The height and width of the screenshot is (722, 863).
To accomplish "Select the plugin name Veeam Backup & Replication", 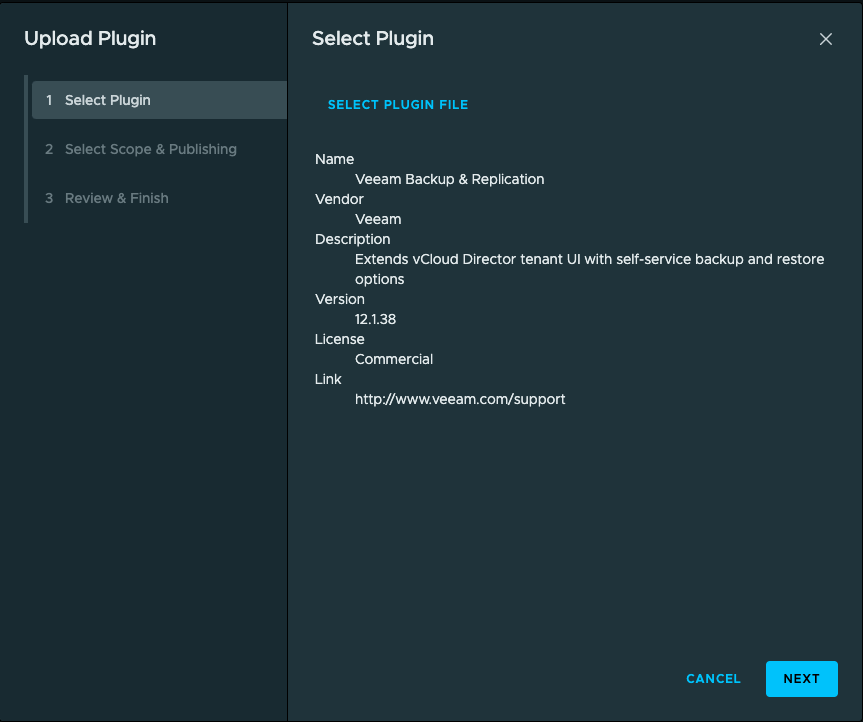I will (x=449, y=179).
